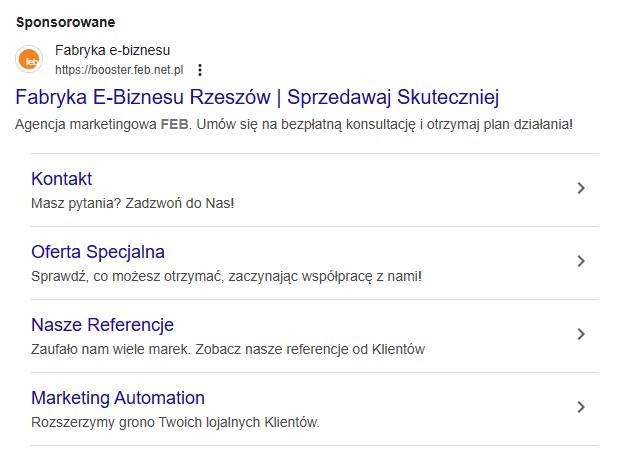
Task: Click the Agencja marketingowa FEB description
Action: point(294,124)
